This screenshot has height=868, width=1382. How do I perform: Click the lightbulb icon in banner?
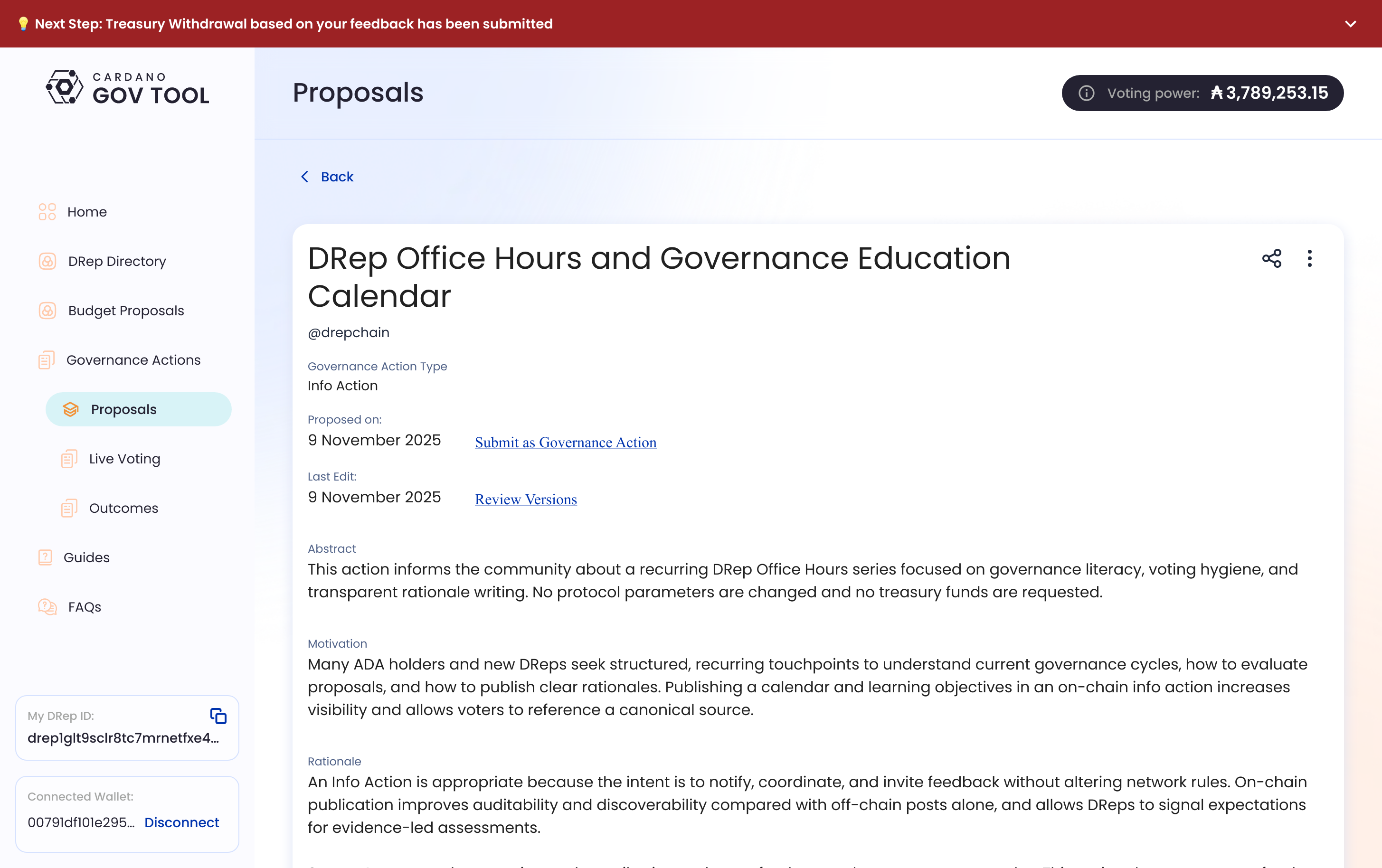pos(23,24)
